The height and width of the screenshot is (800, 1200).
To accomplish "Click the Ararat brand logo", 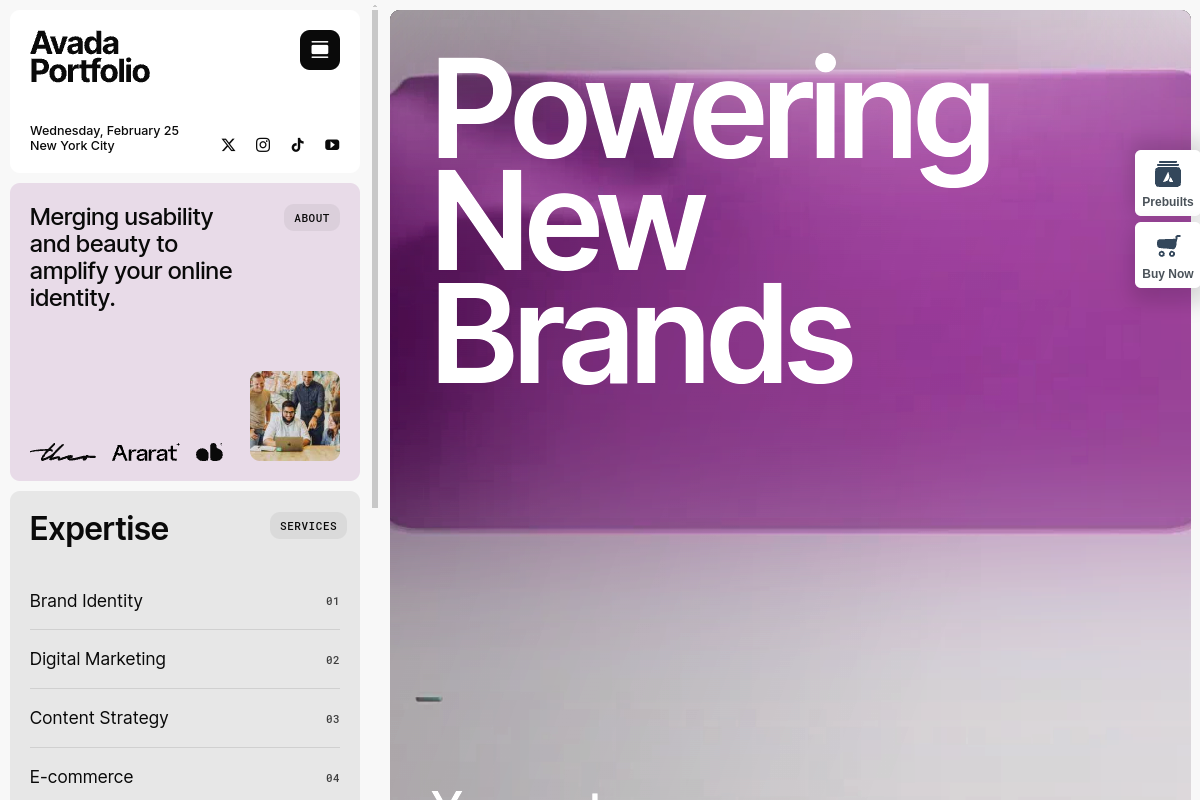I will [x=146, y=453].
